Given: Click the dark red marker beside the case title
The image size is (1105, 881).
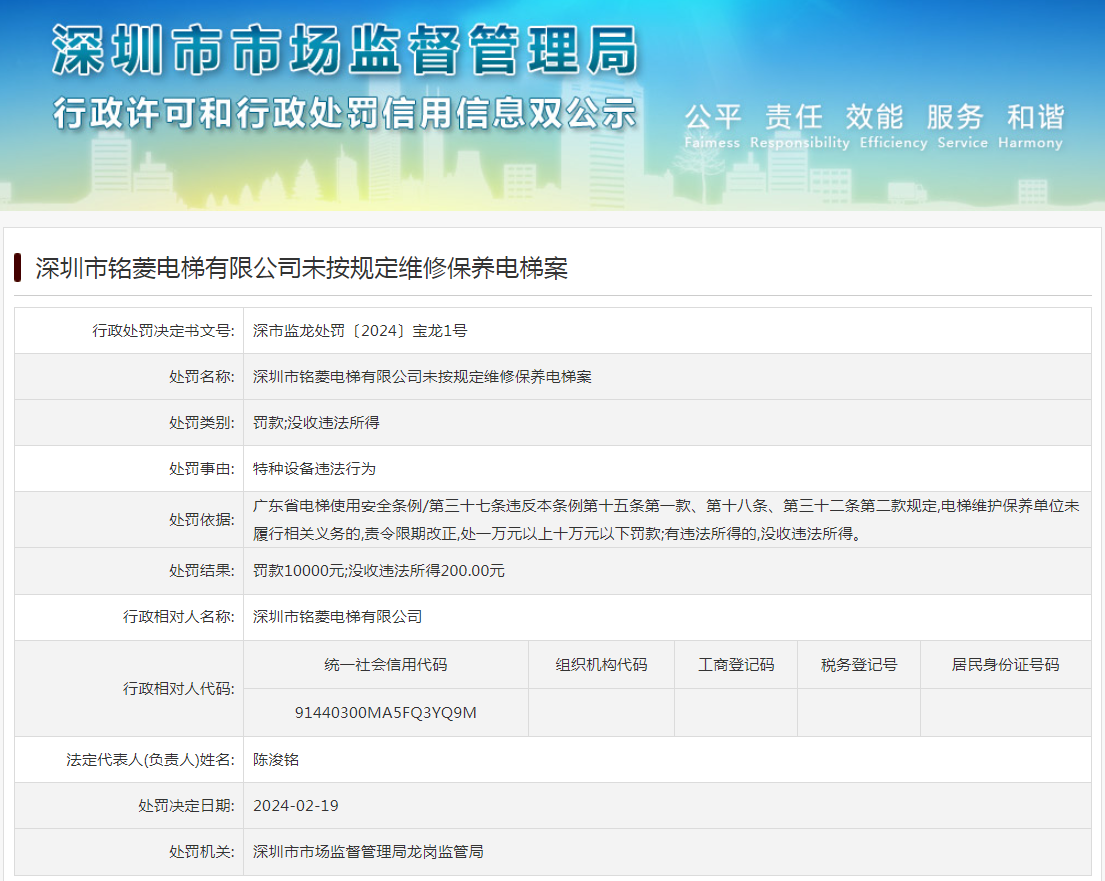Looking at the screenshot, I should pos(18,268).
